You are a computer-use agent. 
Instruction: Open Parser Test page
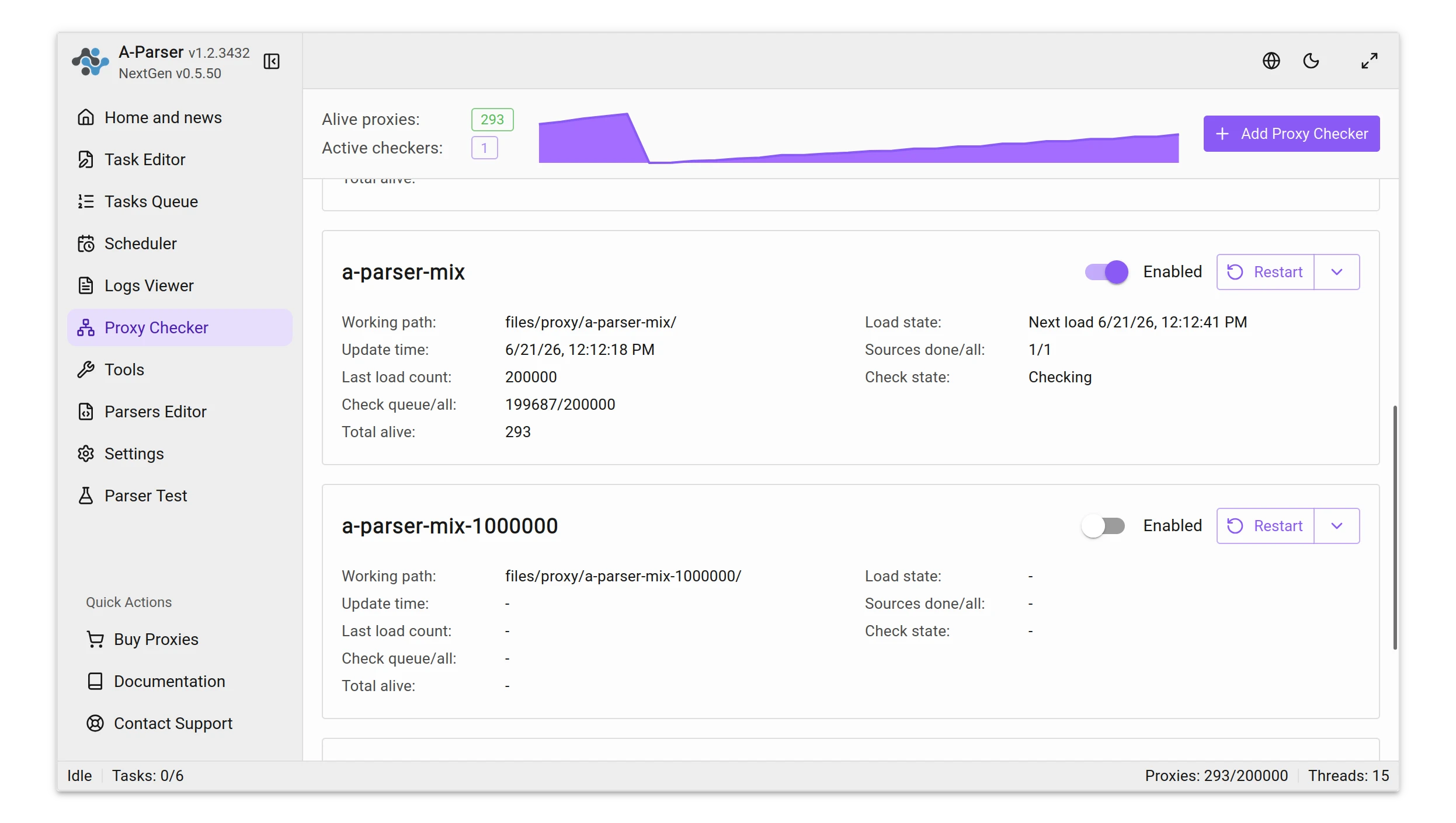click(x=180, y=496)
